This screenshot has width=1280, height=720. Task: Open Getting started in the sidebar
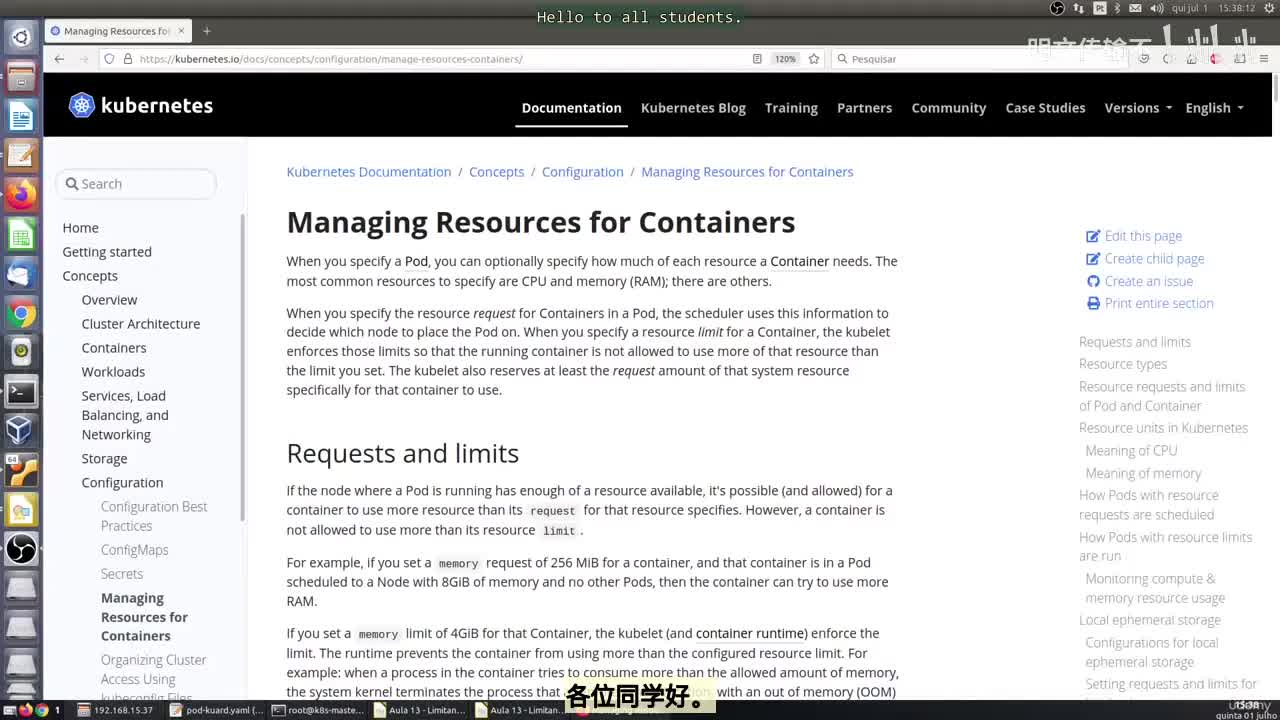click(107, 252)
